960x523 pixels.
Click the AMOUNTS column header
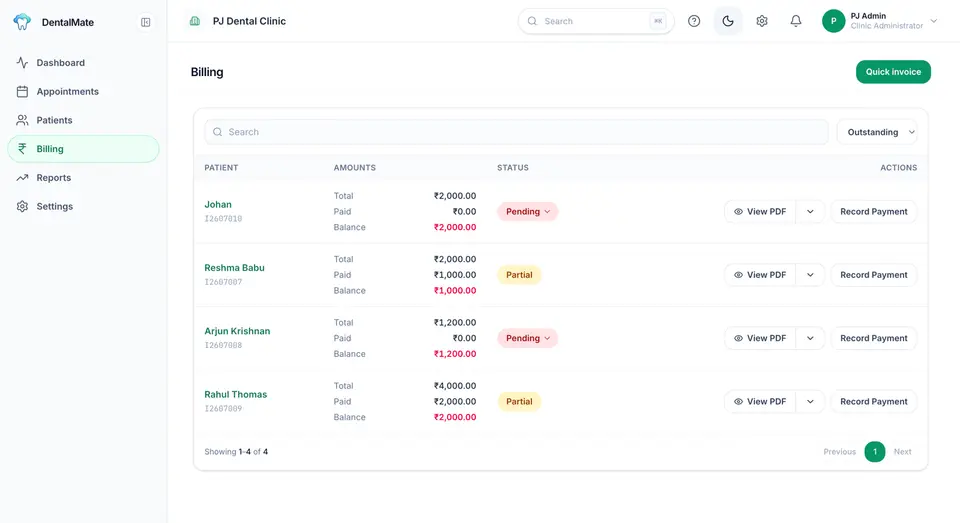pos(354,167)
